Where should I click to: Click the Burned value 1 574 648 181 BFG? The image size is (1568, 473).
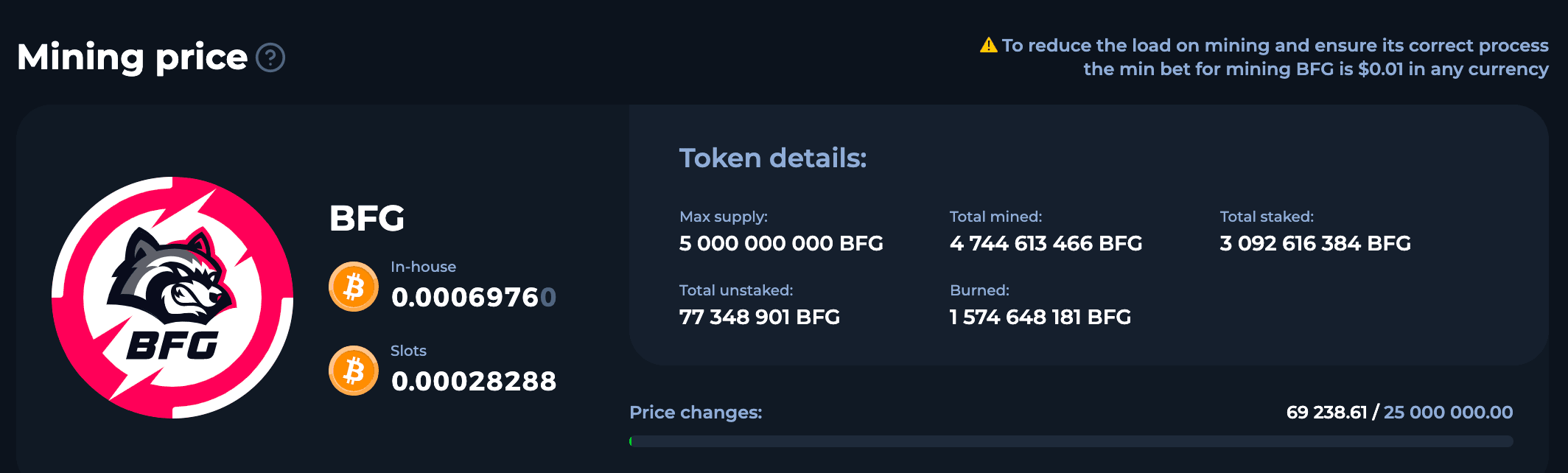(x=1040, y=318)
